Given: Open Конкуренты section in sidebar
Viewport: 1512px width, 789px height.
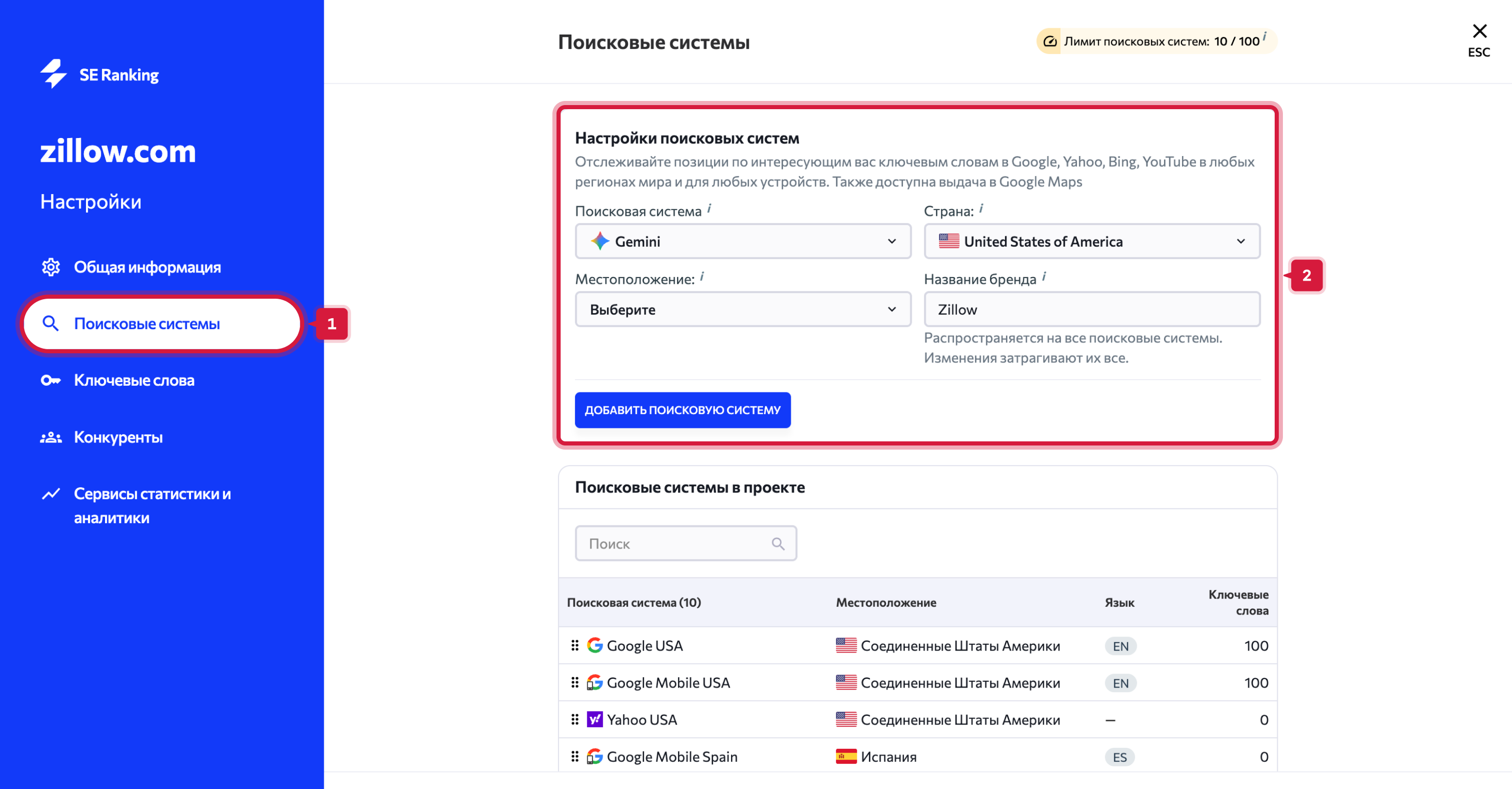Looking at the screenshot, I should (x=118, y=437).
